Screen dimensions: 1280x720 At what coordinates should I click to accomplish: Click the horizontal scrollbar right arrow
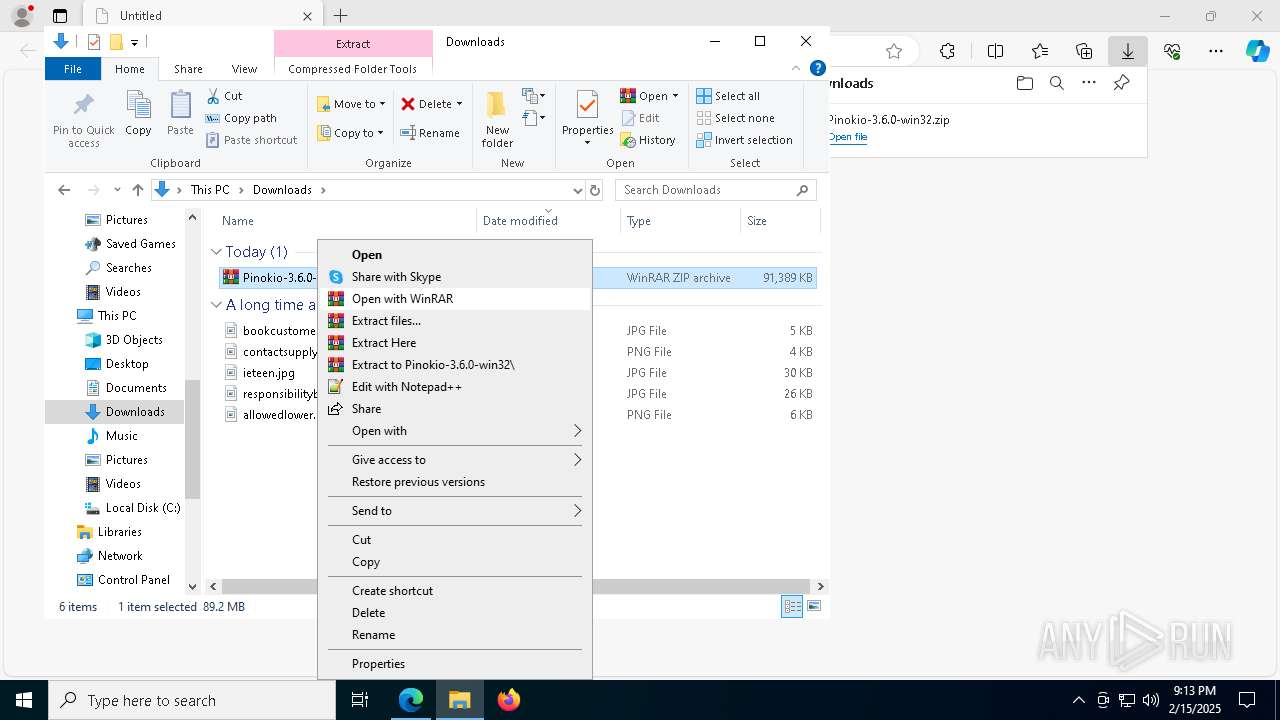(x=820, y=587)
